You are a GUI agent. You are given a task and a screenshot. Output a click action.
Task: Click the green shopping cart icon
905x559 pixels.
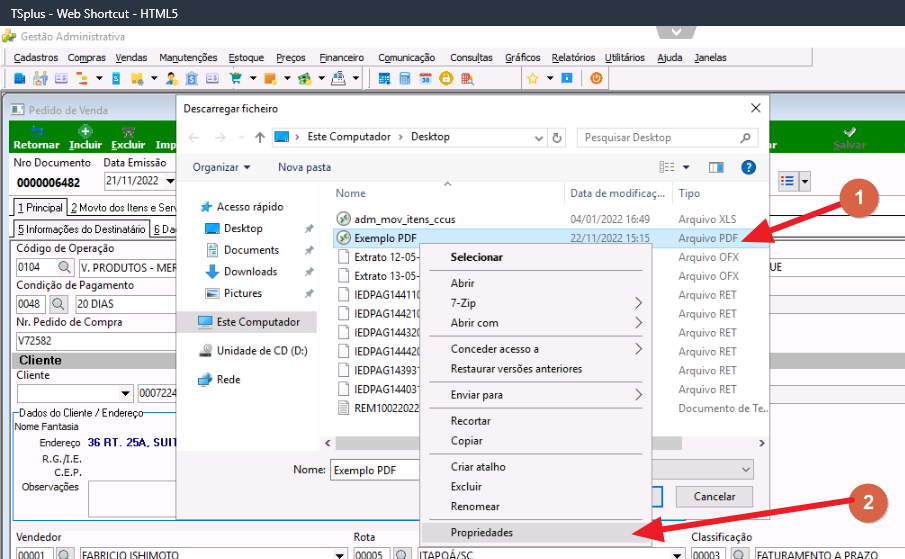pyautogui.click(x=235, y=78)
